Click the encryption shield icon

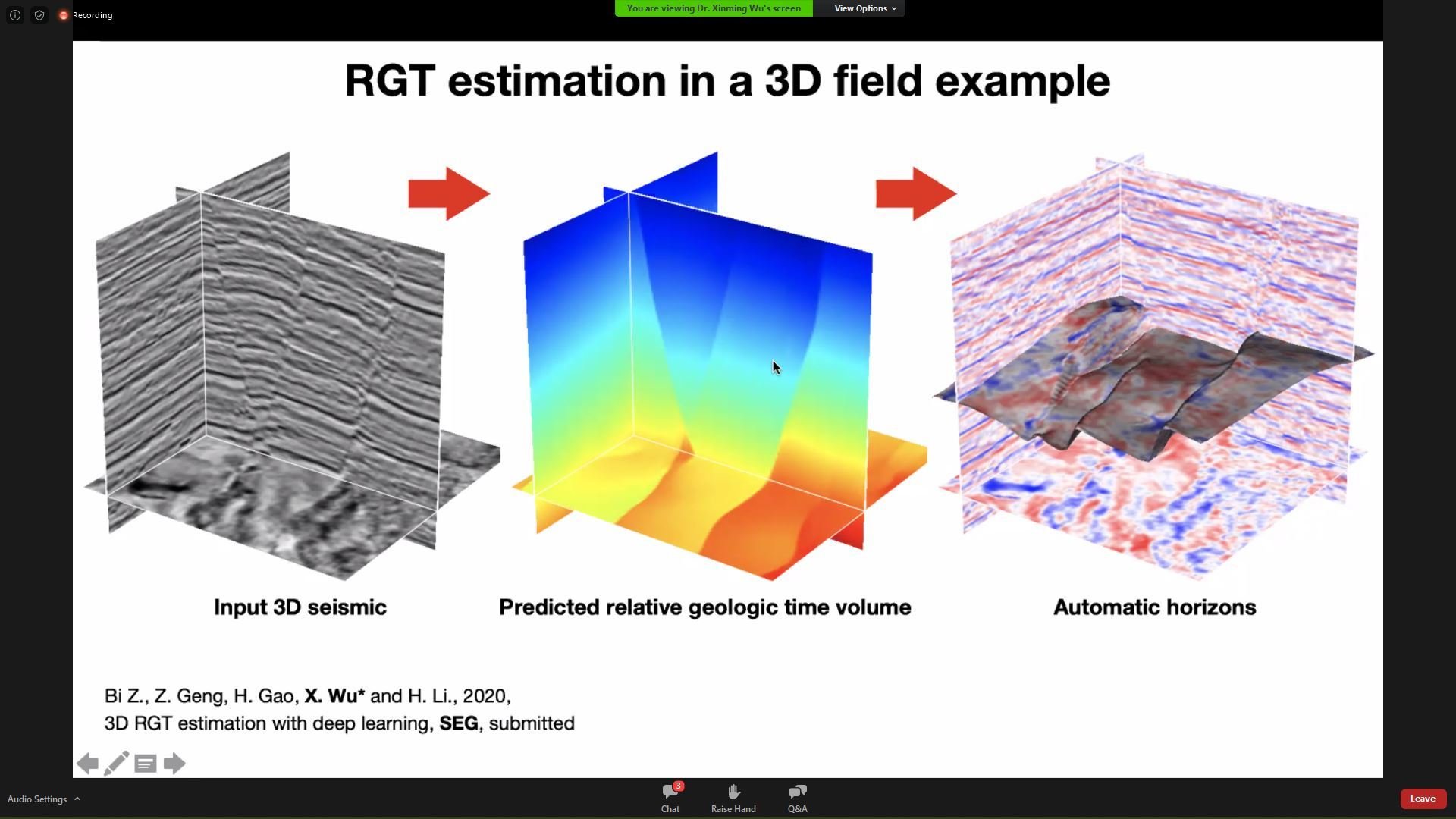click(39, 15)
